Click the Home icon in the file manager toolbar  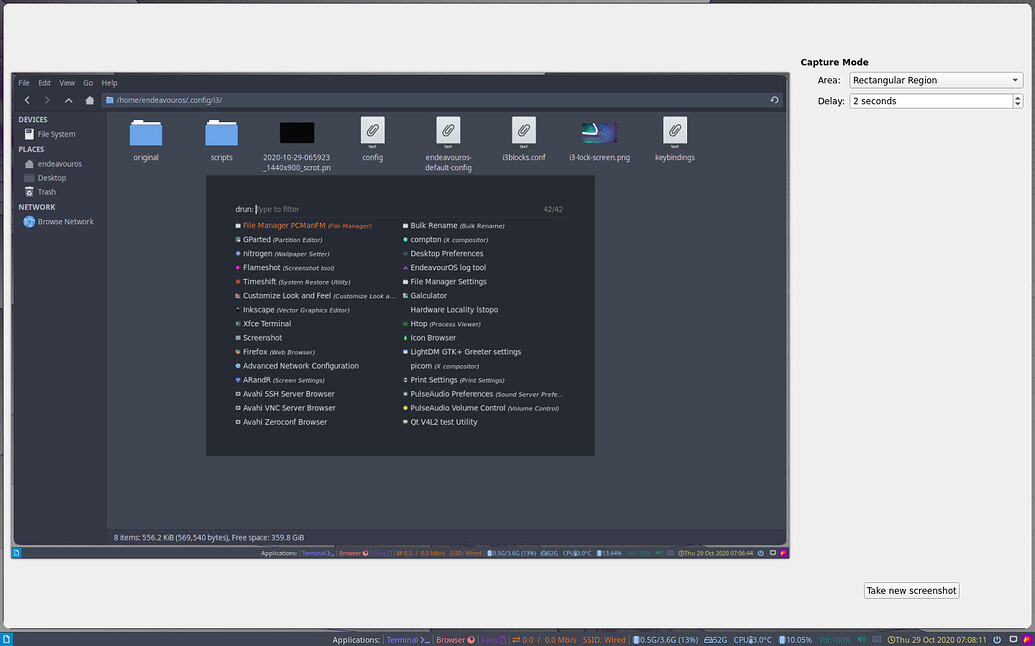[89, 100]
